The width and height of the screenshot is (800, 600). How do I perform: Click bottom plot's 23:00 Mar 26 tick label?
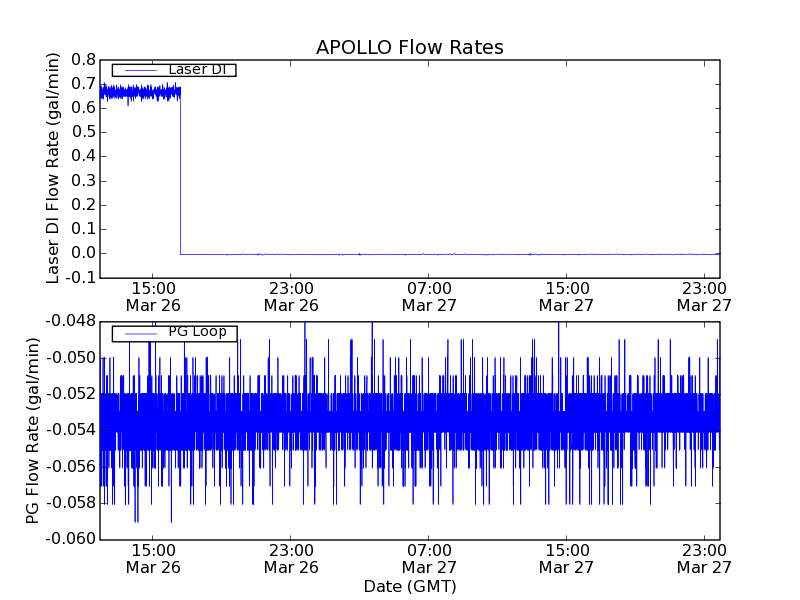pyautogui.click(x=291, y=558)
